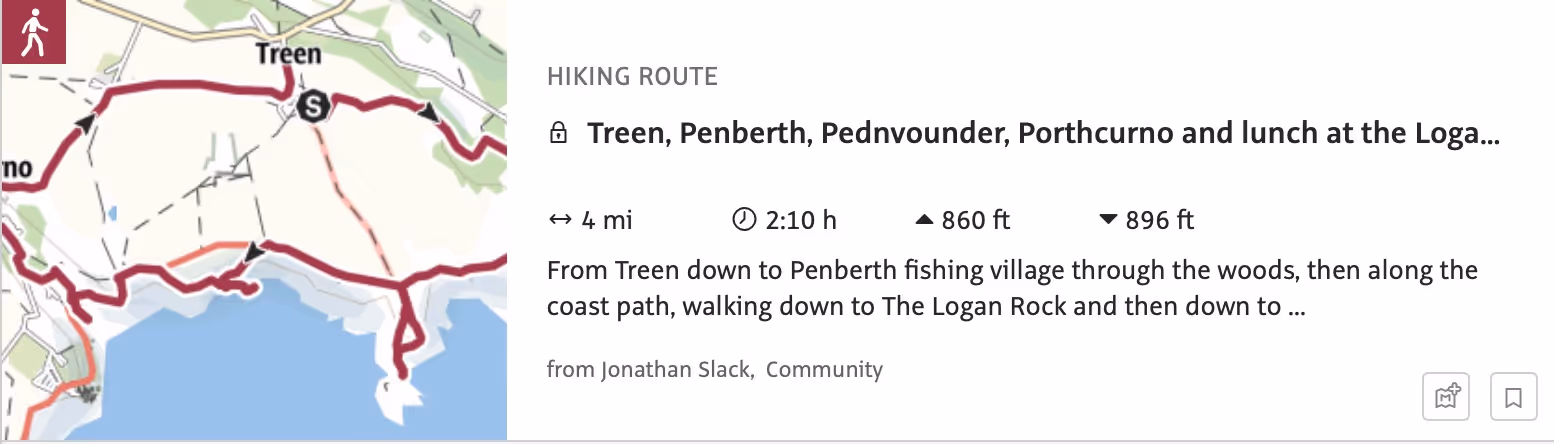Image resolution: width=1554 pixels, height=444 pixels.
Task: Open the Treen, Penberth, Pednvounder route title
Action: coord(1043,134)
